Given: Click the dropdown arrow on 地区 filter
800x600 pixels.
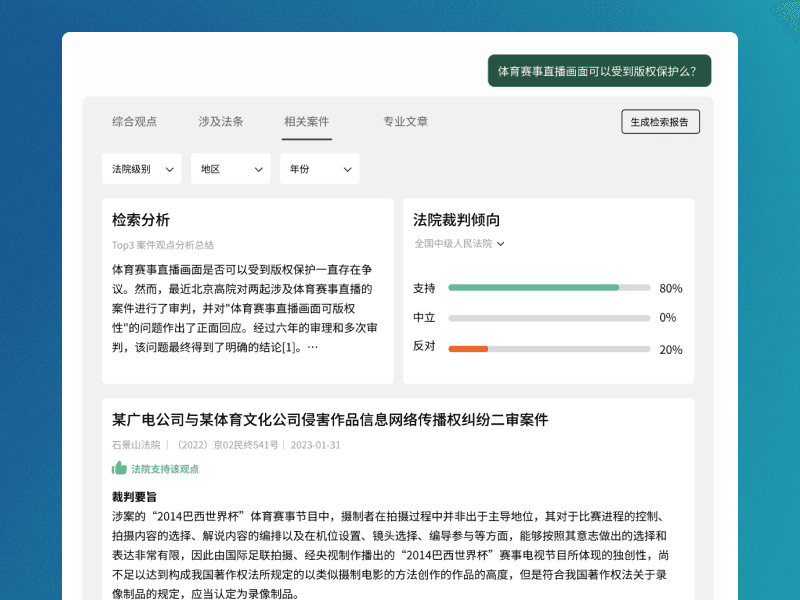Looking at the screenshot, I should point(259,168).
